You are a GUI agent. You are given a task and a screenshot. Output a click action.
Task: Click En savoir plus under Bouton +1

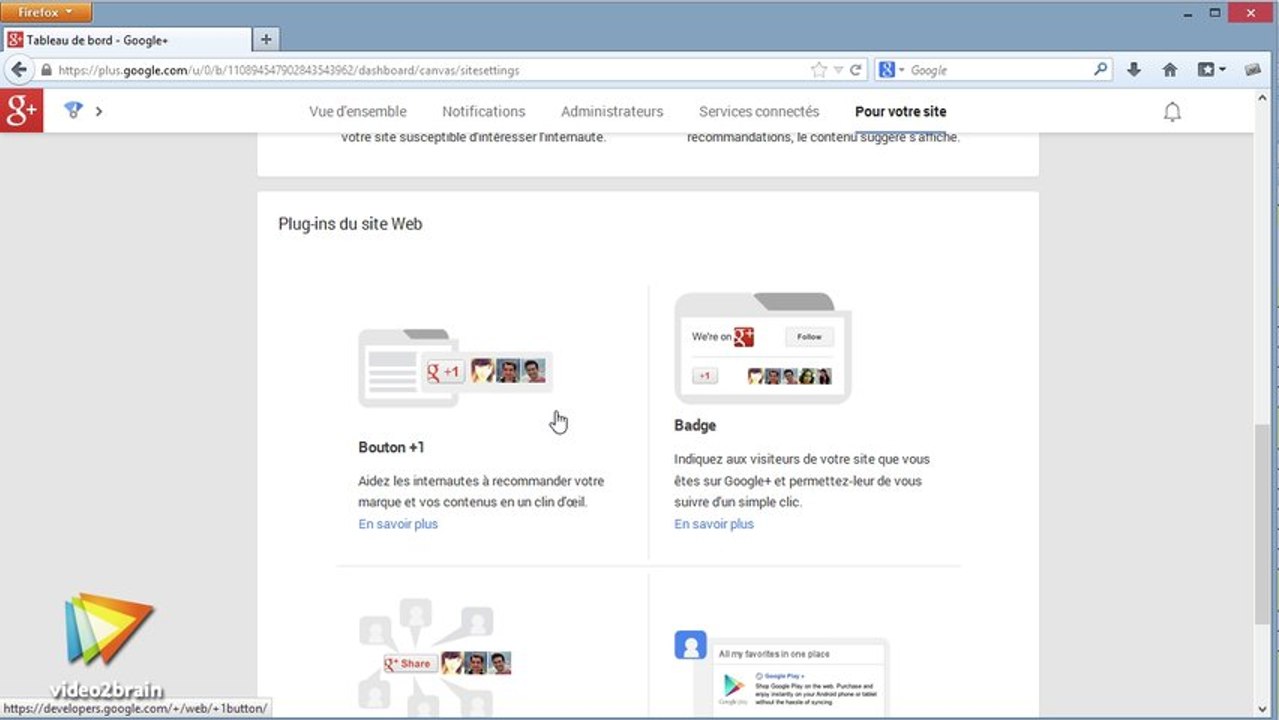398,524
